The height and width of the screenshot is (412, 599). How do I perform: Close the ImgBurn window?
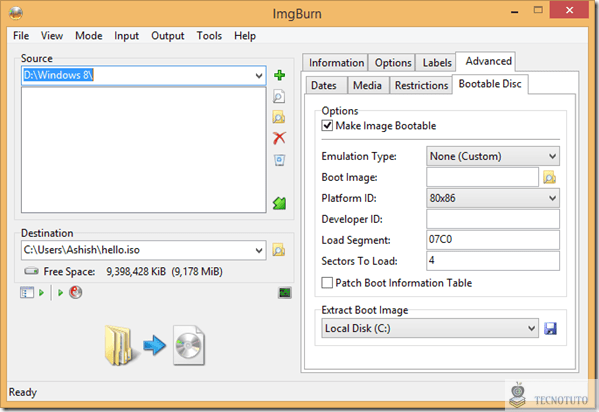click(x=569, y=10)
